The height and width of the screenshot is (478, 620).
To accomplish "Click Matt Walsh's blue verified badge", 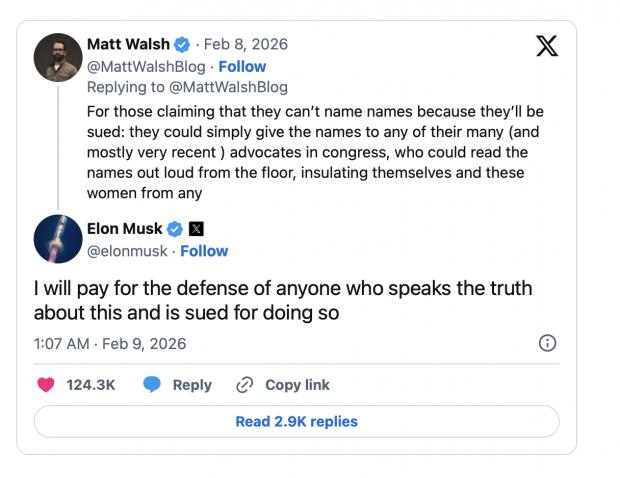I will (182, 45).
